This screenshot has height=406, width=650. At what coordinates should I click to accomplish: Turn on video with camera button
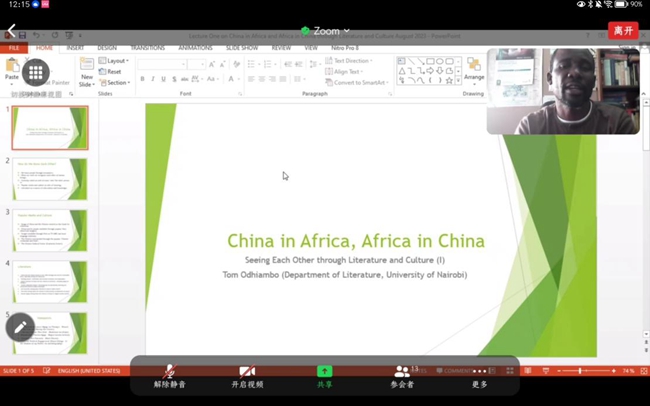click(x=247, y=374)
